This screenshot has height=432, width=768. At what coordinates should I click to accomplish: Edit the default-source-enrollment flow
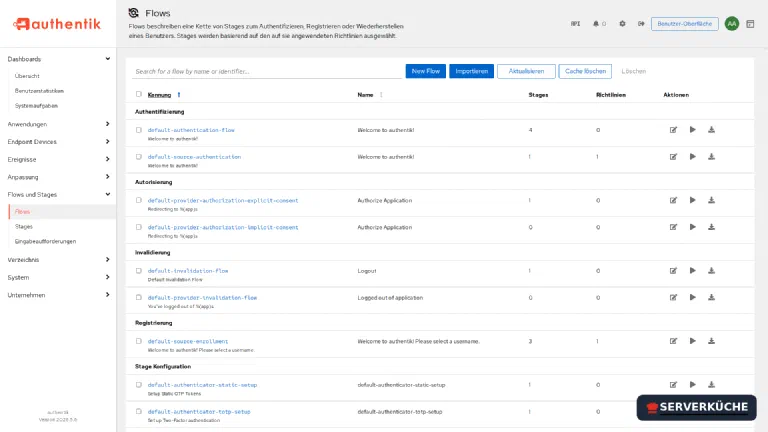673,341
